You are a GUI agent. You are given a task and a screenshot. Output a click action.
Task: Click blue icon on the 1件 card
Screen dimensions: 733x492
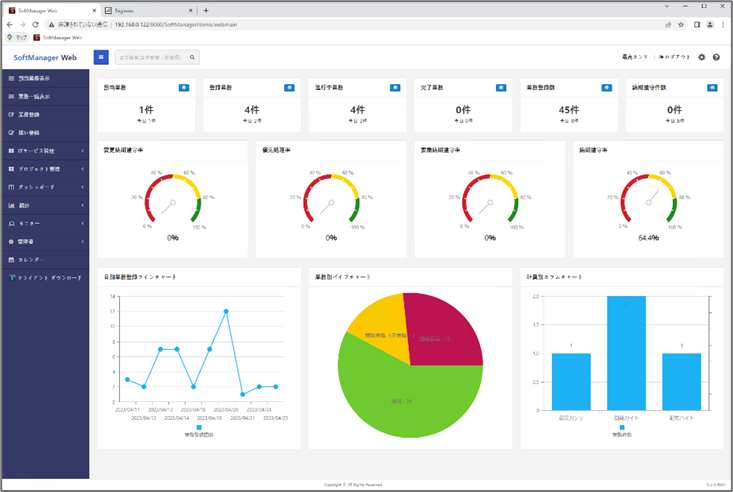184,88
